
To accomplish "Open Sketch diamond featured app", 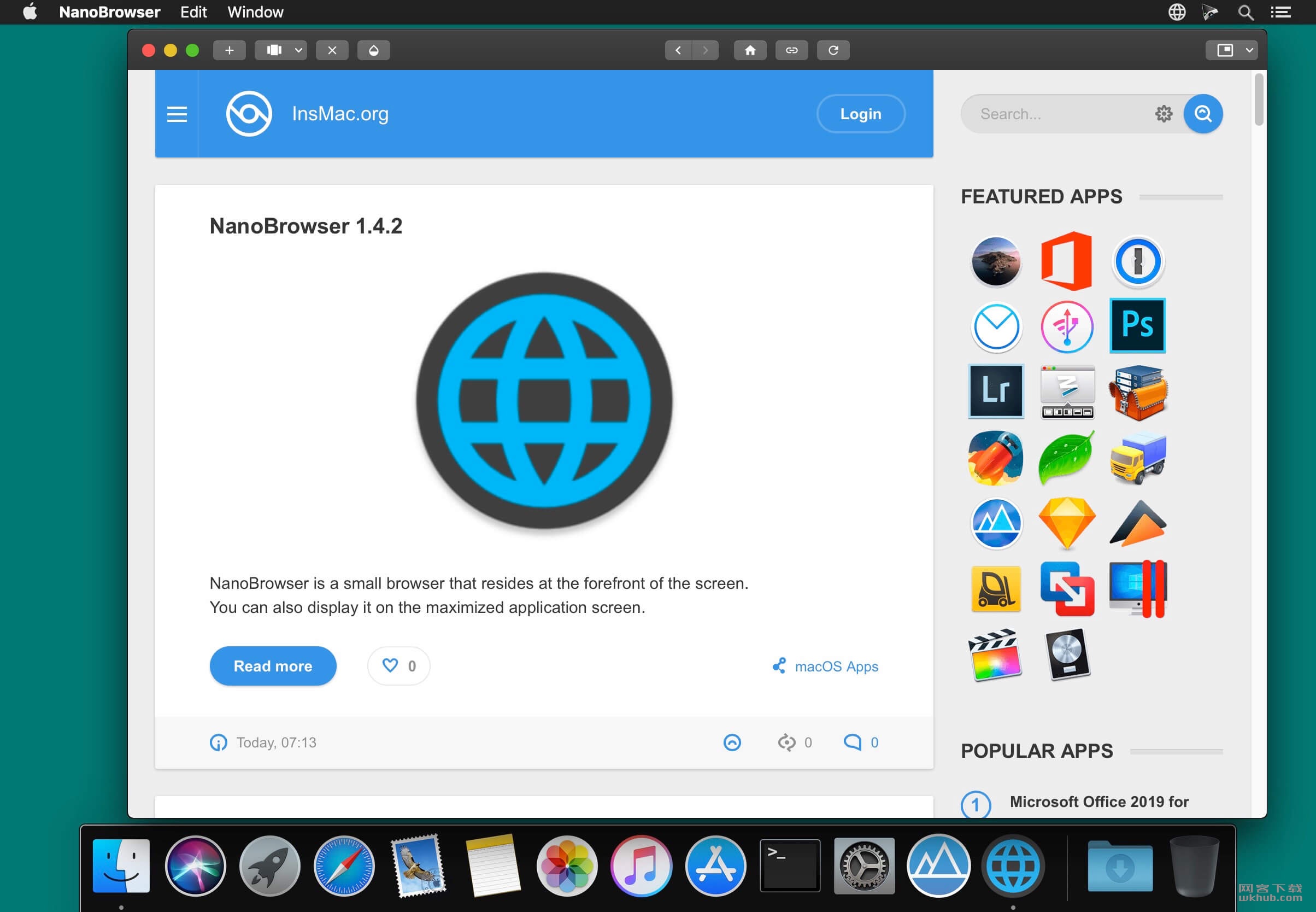I will (1066, 523).
